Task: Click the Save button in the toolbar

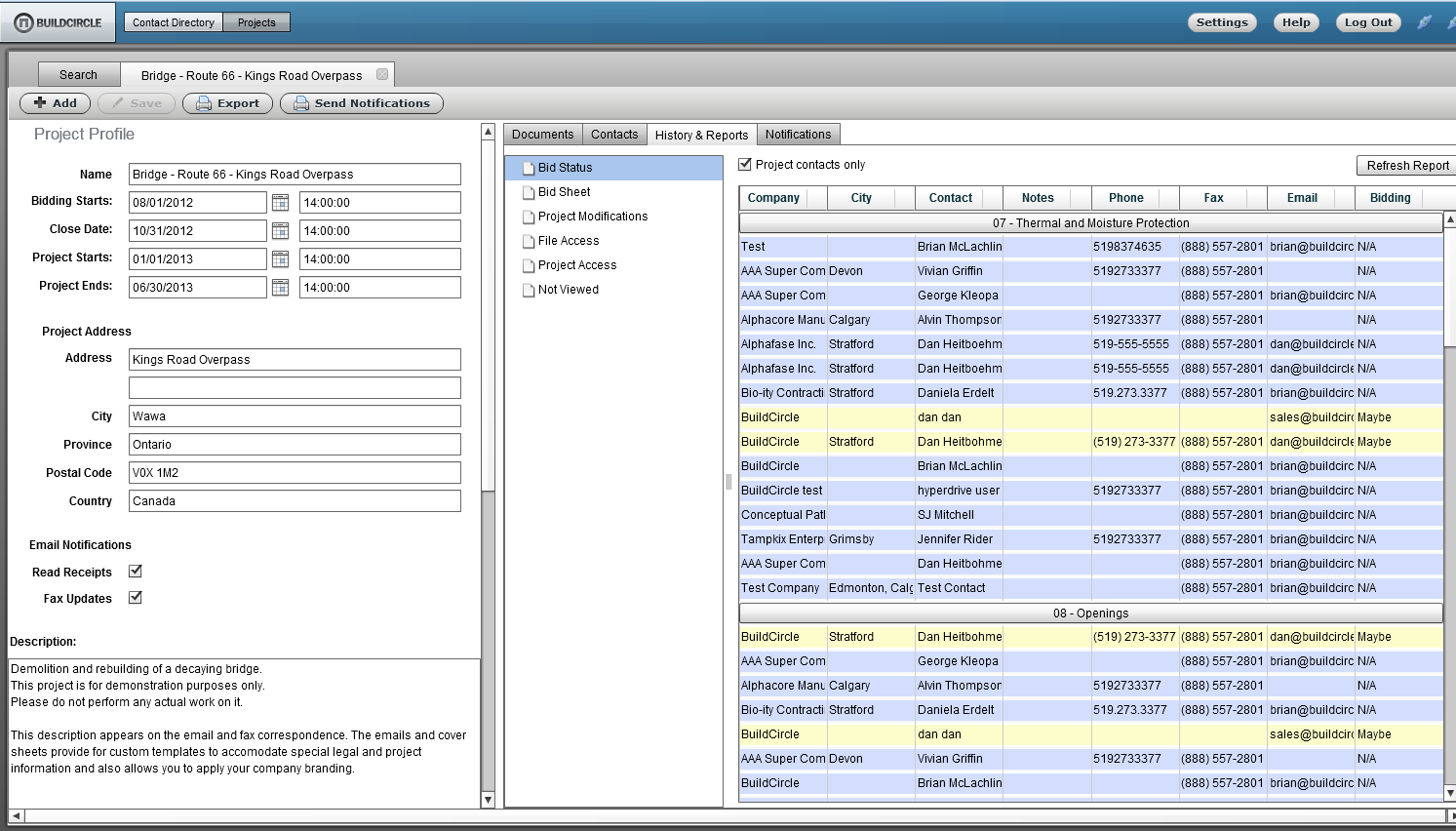Action: pyautogui.click(x=137, y=103)
